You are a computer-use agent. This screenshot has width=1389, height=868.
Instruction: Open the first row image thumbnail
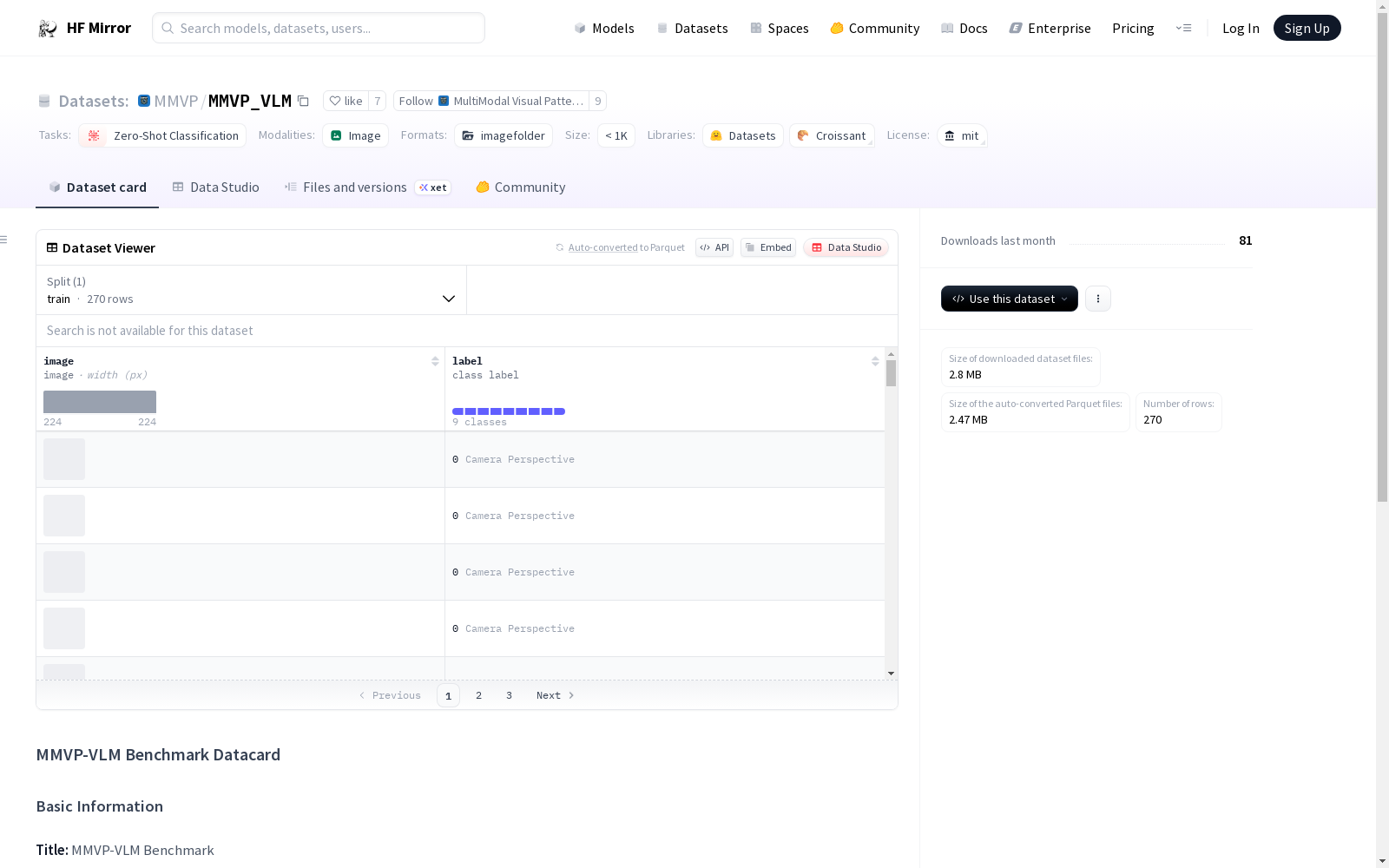coord(64,459)
